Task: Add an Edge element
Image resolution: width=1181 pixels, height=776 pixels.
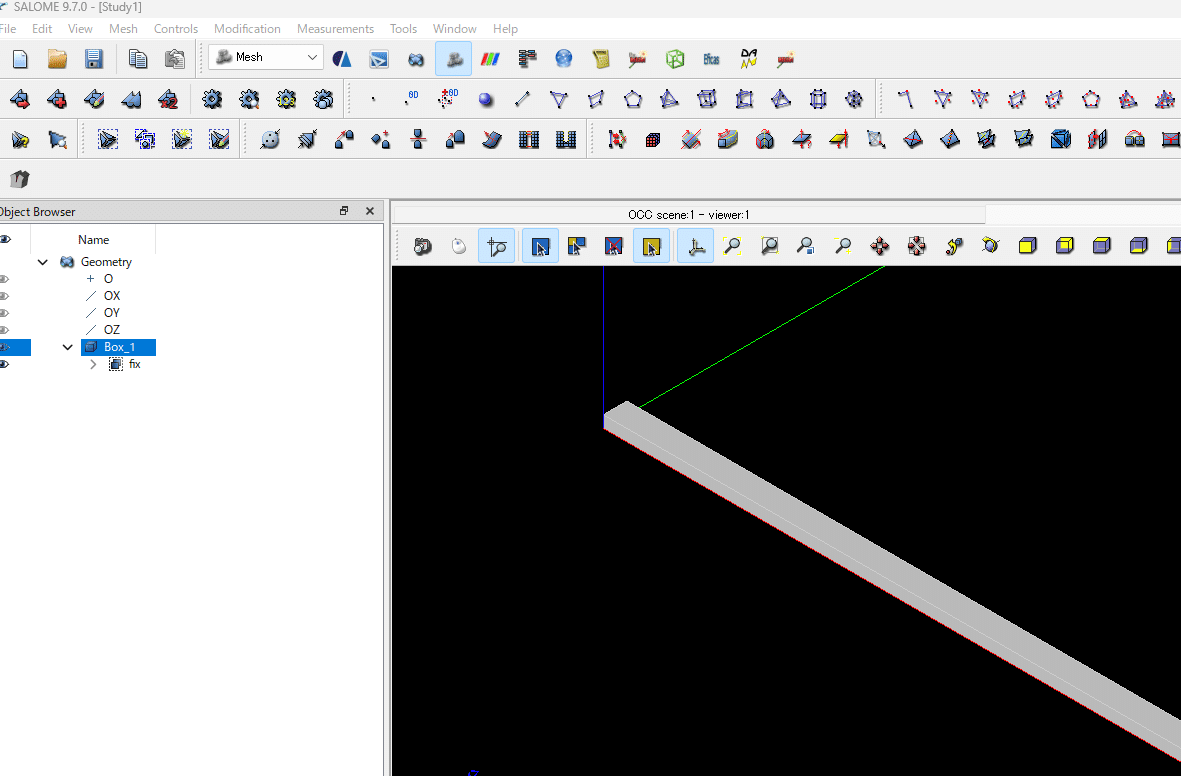Action: [x=522, y=99]
